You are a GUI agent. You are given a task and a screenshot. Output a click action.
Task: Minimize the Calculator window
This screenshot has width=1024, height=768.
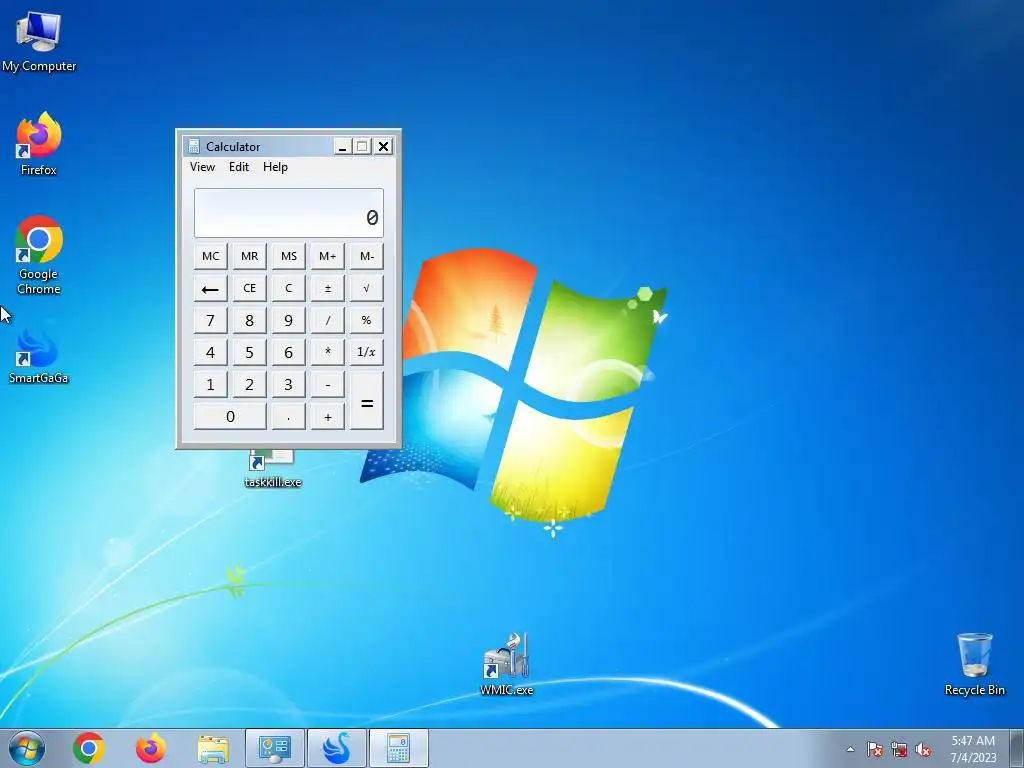(x=342, y=146)
